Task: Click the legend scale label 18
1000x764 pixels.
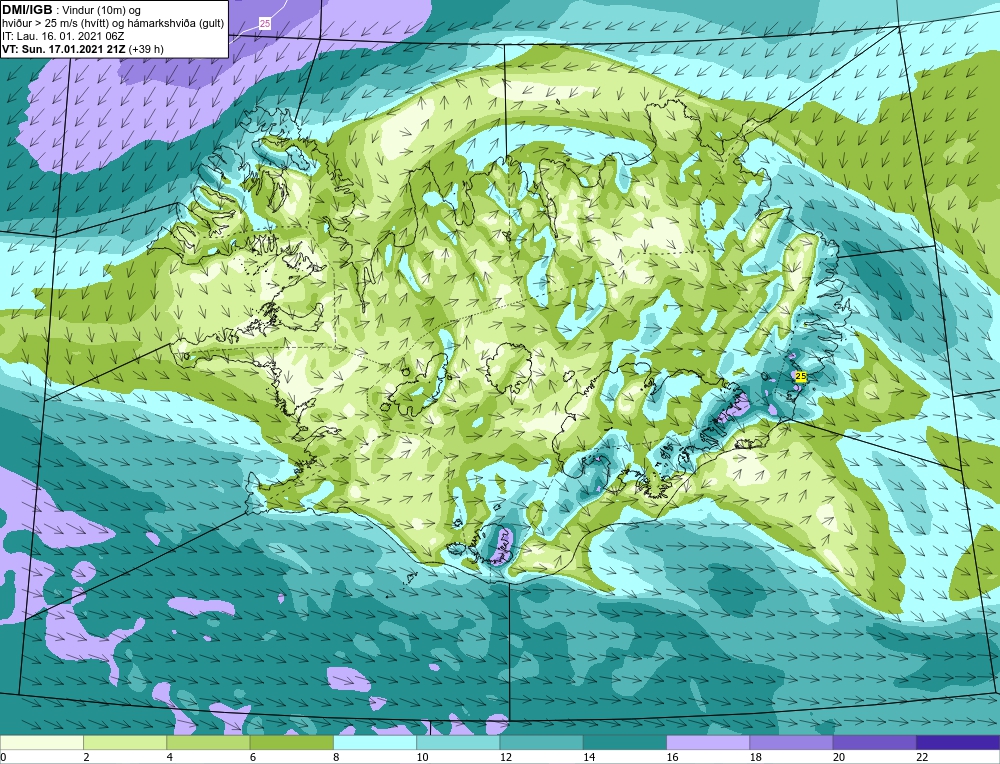Action: pos(755,757)
